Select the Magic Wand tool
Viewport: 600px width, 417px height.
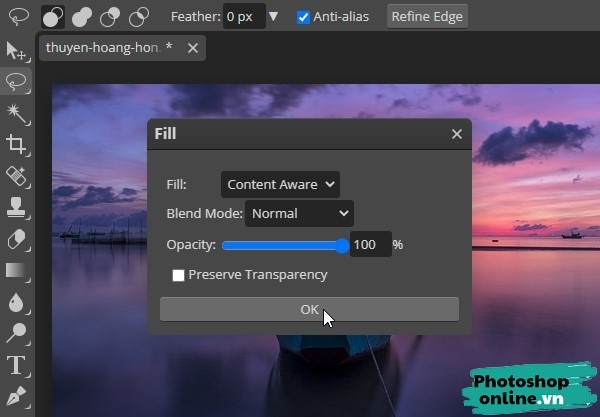point(16,112)
